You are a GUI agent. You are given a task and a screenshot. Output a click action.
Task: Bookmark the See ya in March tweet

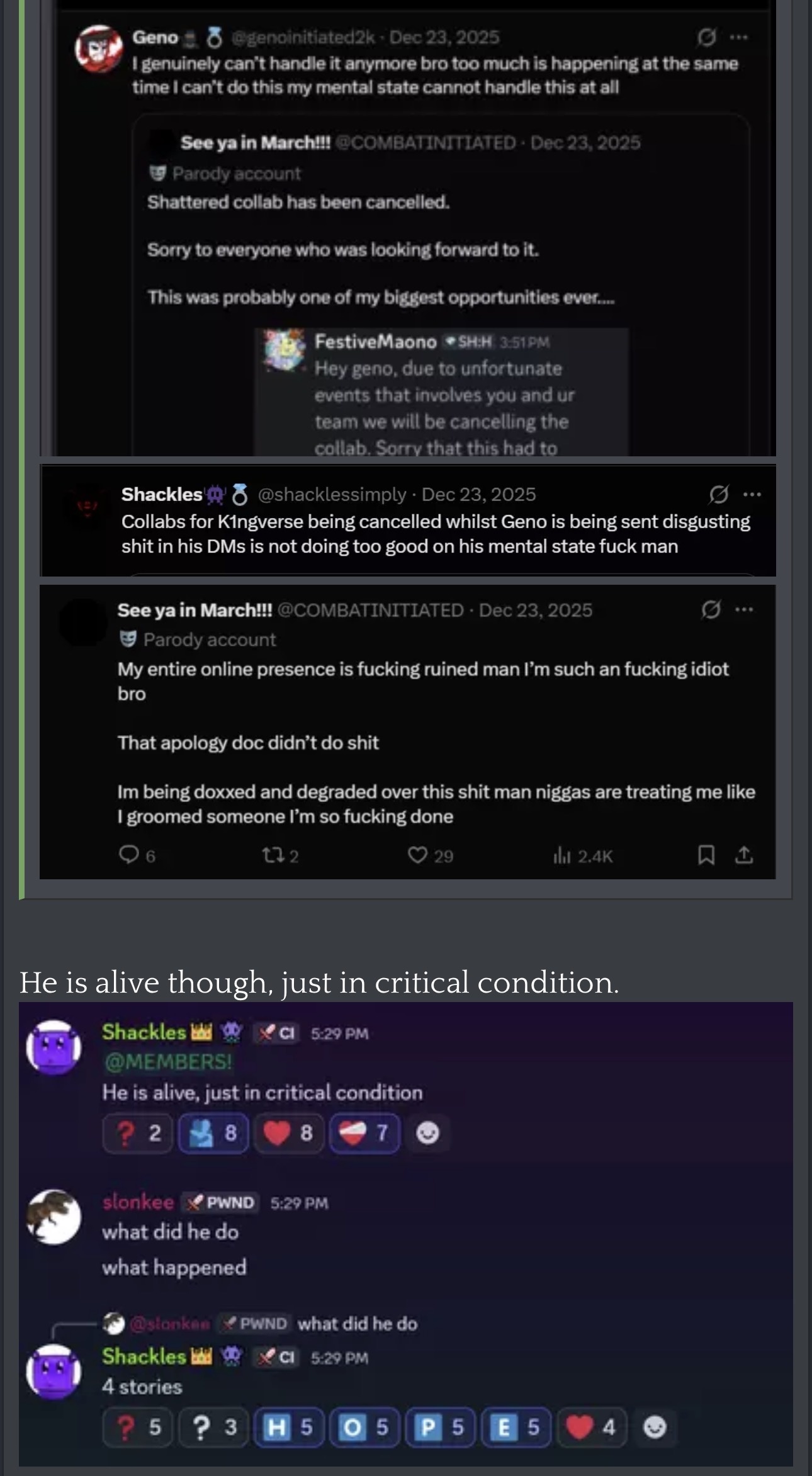tap(706, 855)
